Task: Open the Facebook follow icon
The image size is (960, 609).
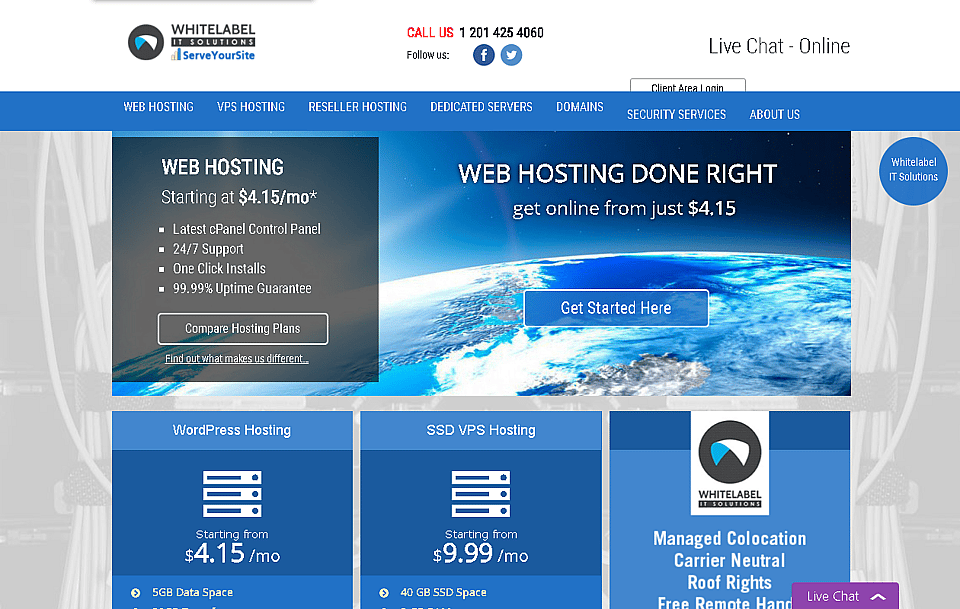Action: click(484, 55)
